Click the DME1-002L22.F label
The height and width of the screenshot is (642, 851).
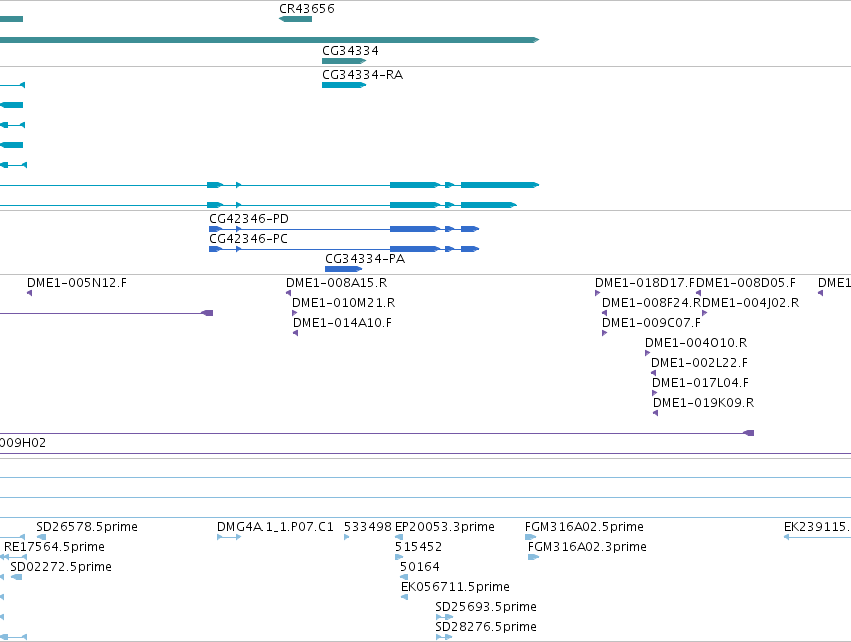coord(700,363)
